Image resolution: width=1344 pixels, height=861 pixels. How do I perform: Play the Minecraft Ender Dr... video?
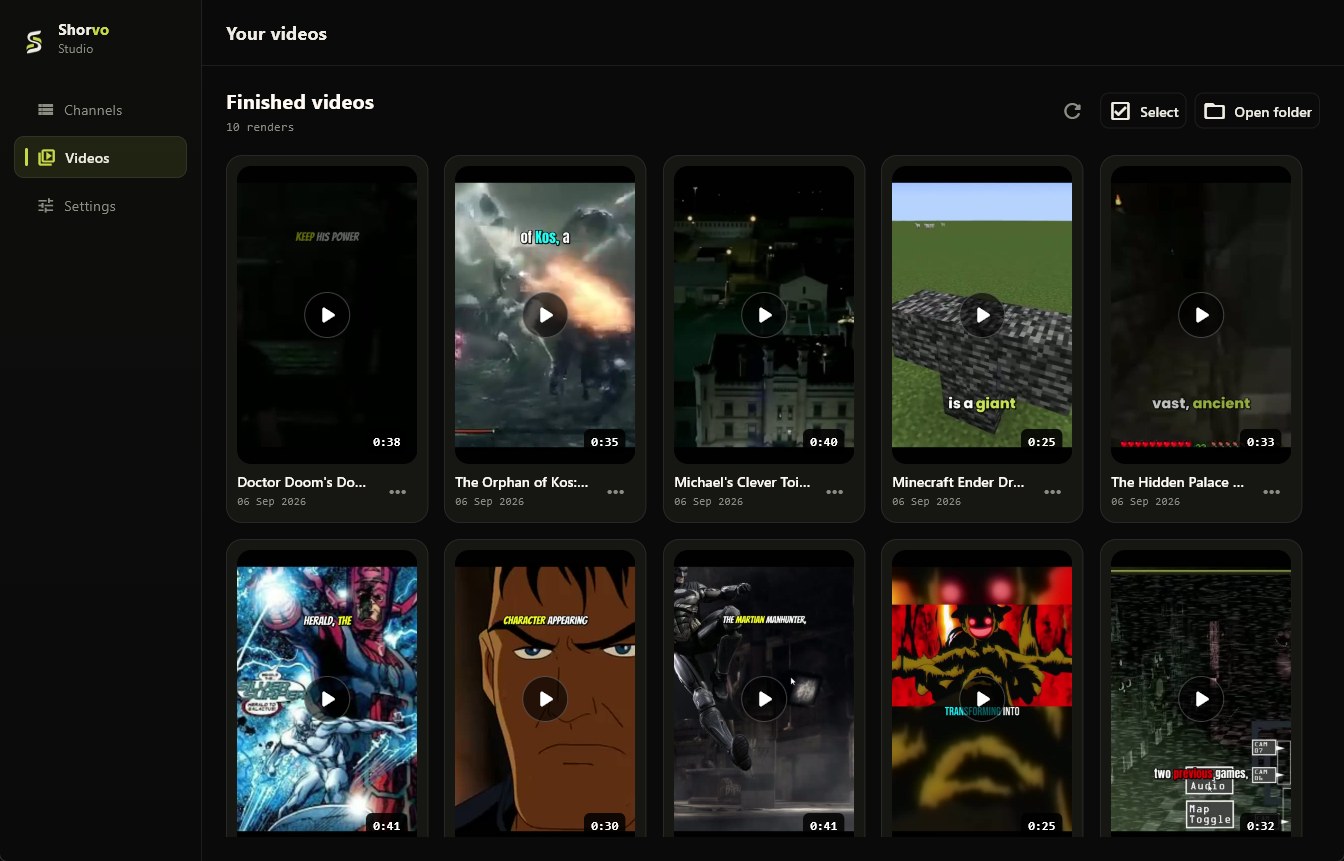982,315
